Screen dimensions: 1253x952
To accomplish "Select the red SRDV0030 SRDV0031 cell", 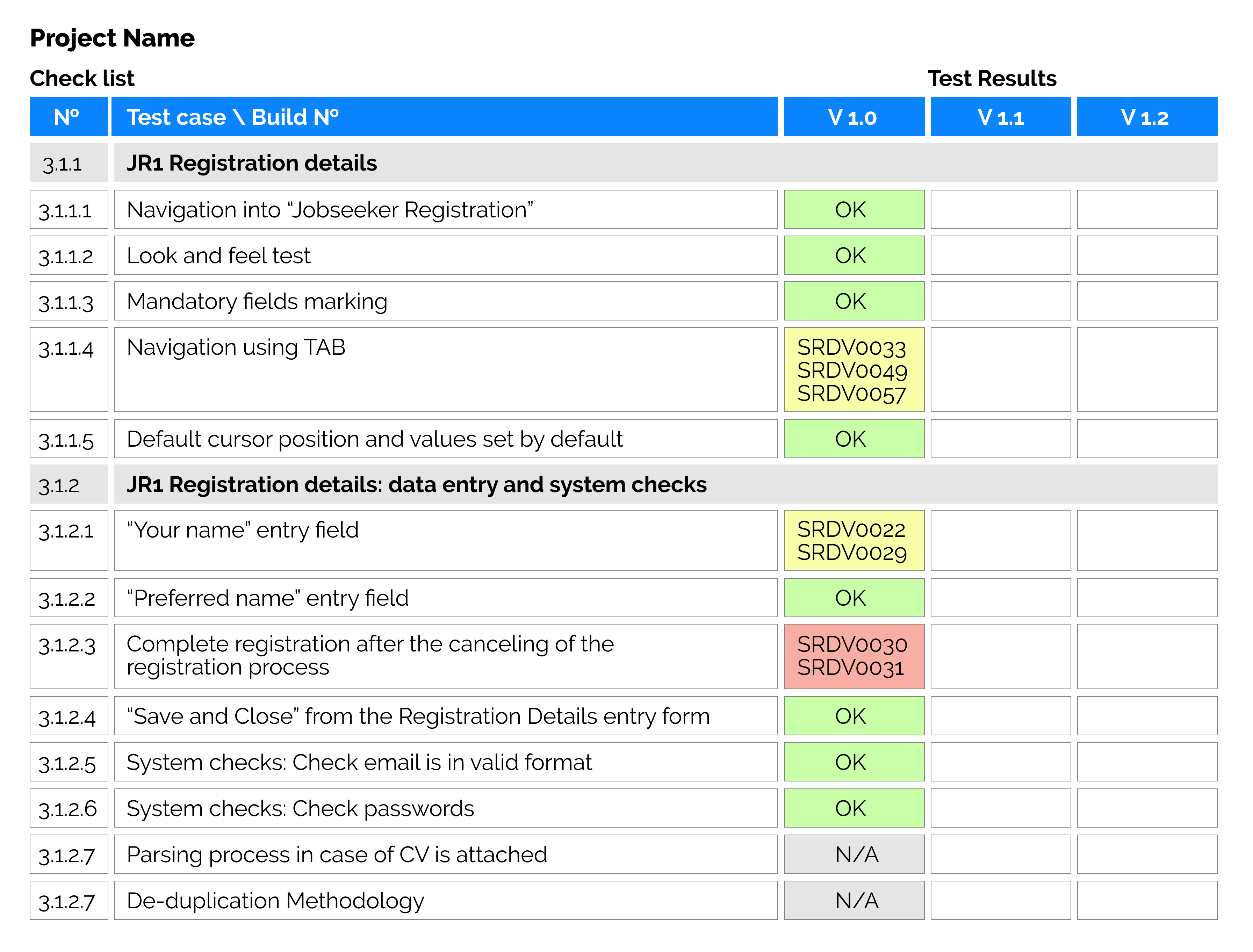I will (x=854, y=656).
